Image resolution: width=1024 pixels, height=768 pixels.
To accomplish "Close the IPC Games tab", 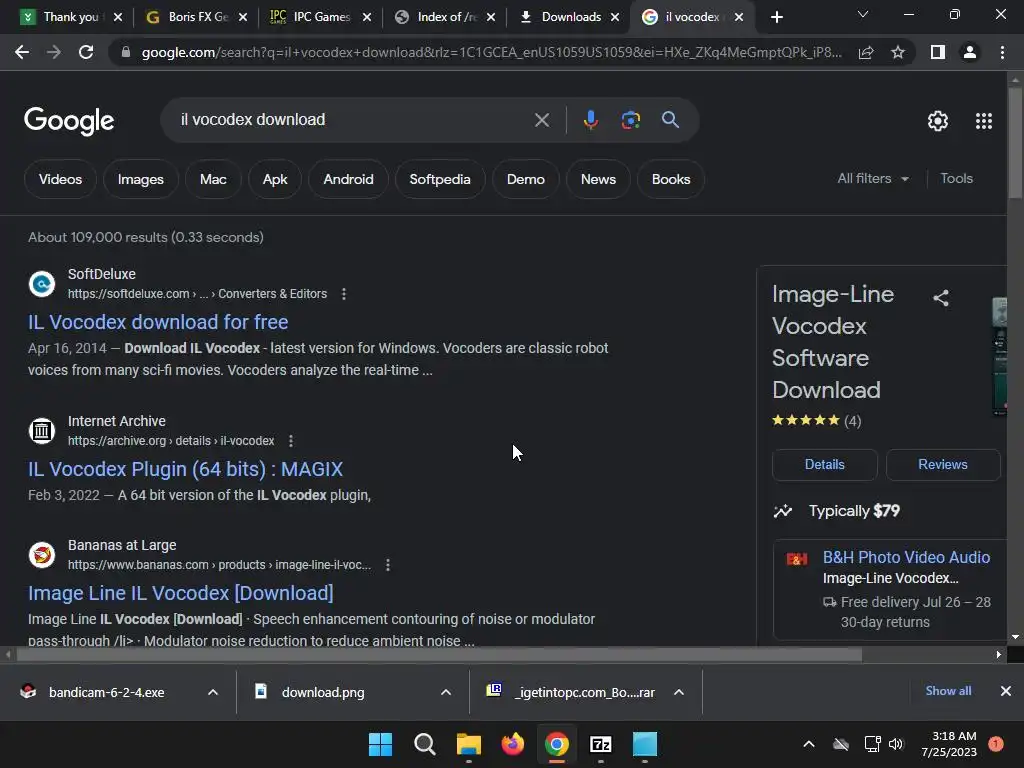I will click(x=367, y=18).
